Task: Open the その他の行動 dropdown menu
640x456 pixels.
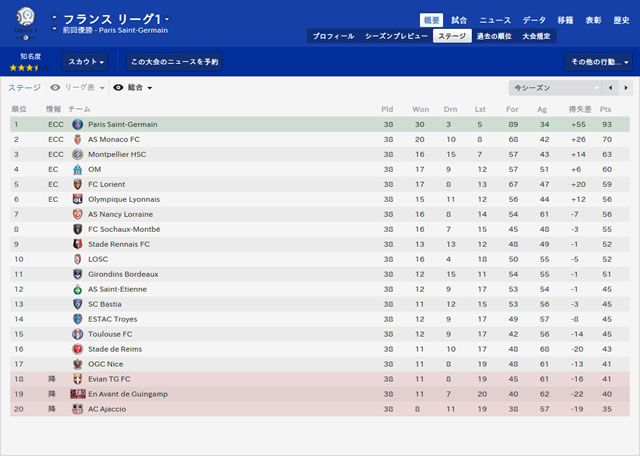Action: 598,62
